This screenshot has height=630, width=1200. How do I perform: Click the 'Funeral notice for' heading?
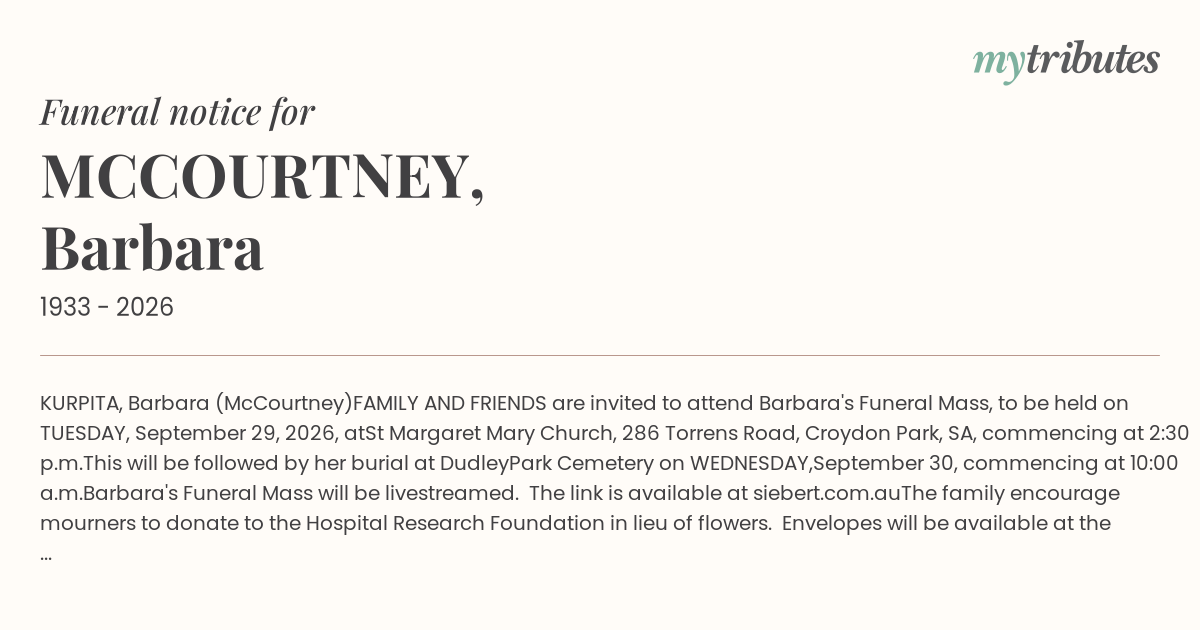click(177, 112)
